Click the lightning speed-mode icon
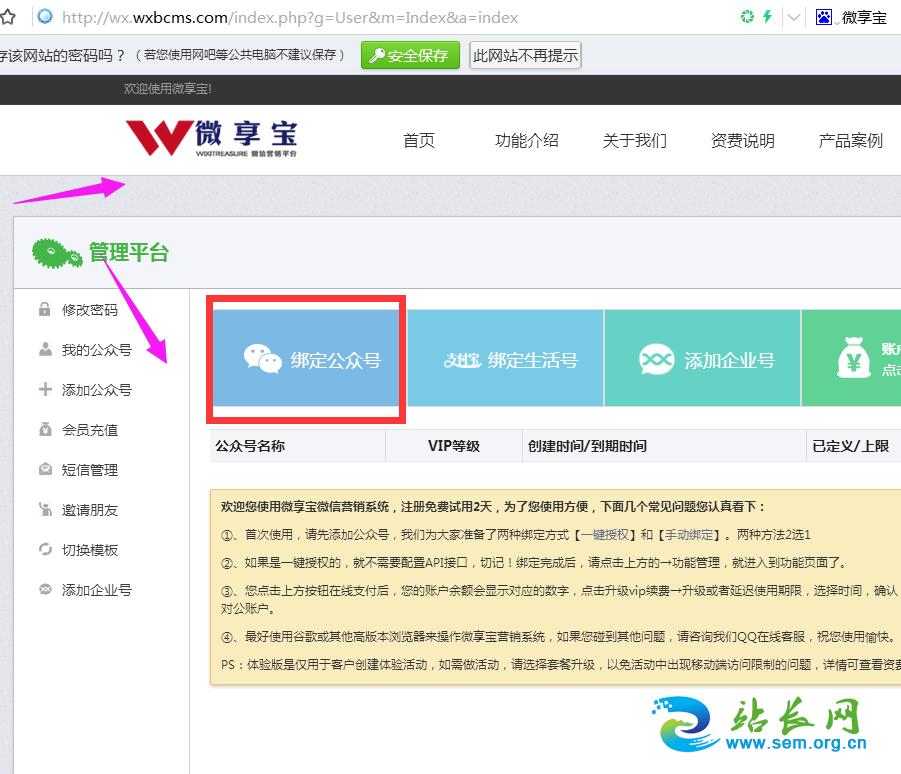 767,17
